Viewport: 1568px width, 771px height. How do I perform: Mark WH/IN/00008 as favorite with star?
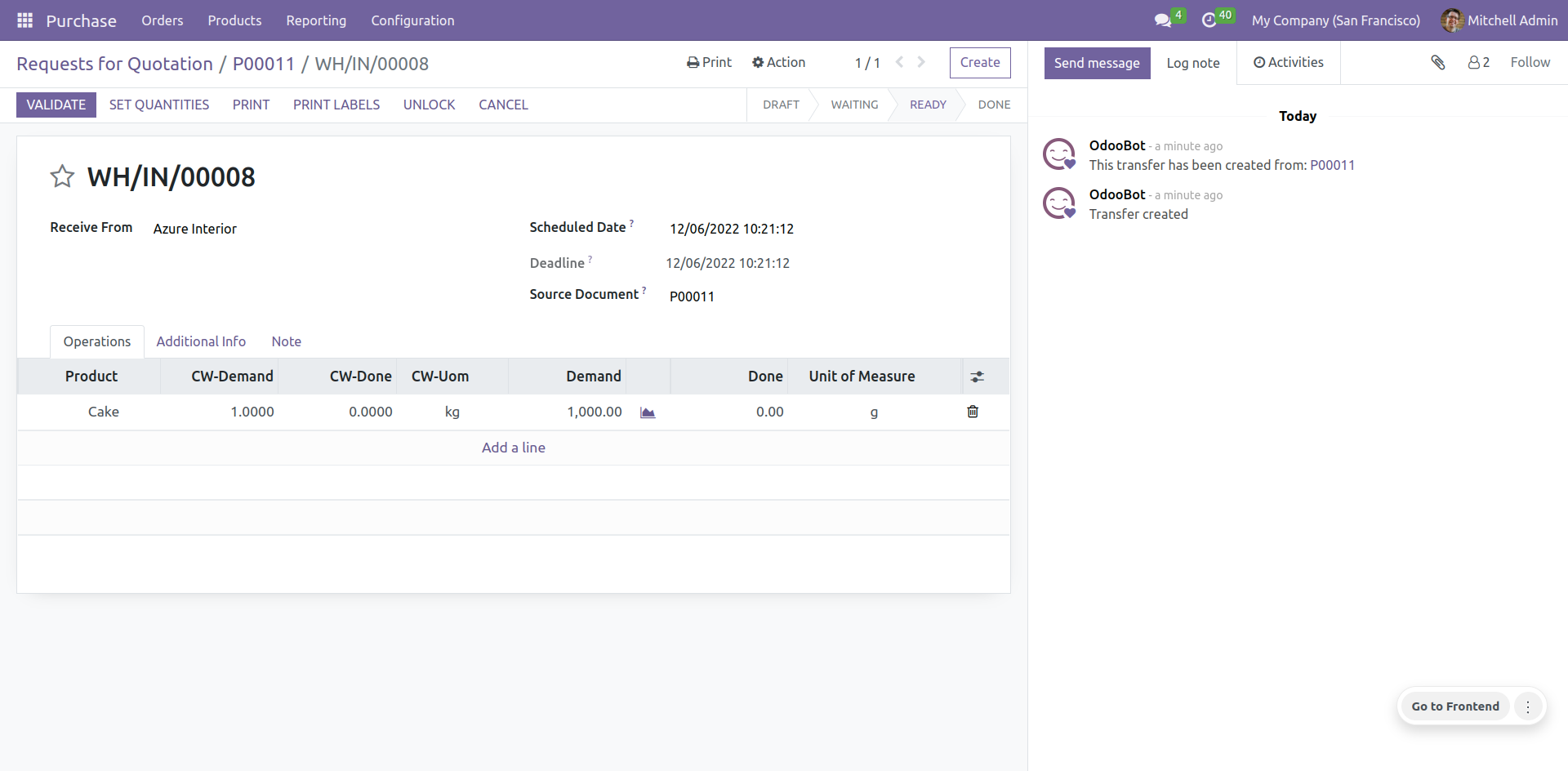[62, 176]
